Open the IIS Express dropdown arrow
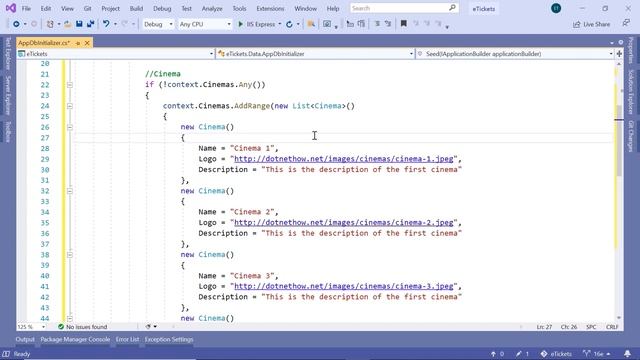640x360 pixels. coord(280,24)
